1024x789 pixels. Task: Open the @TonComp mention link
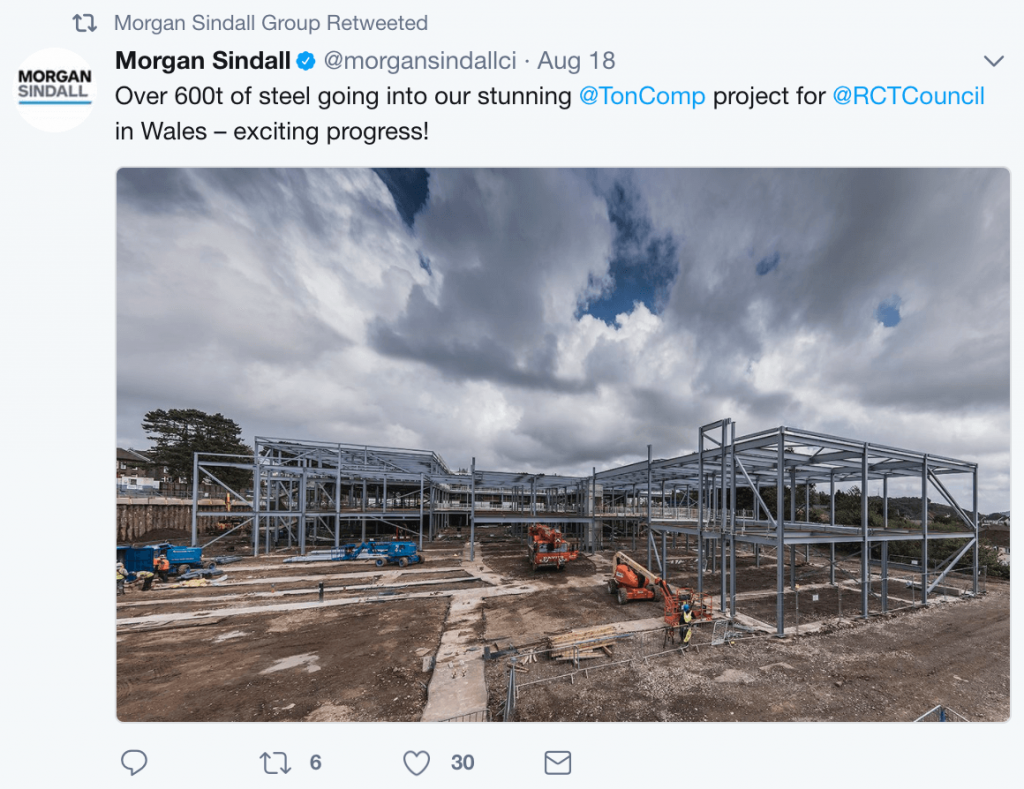tap(642, 96)
